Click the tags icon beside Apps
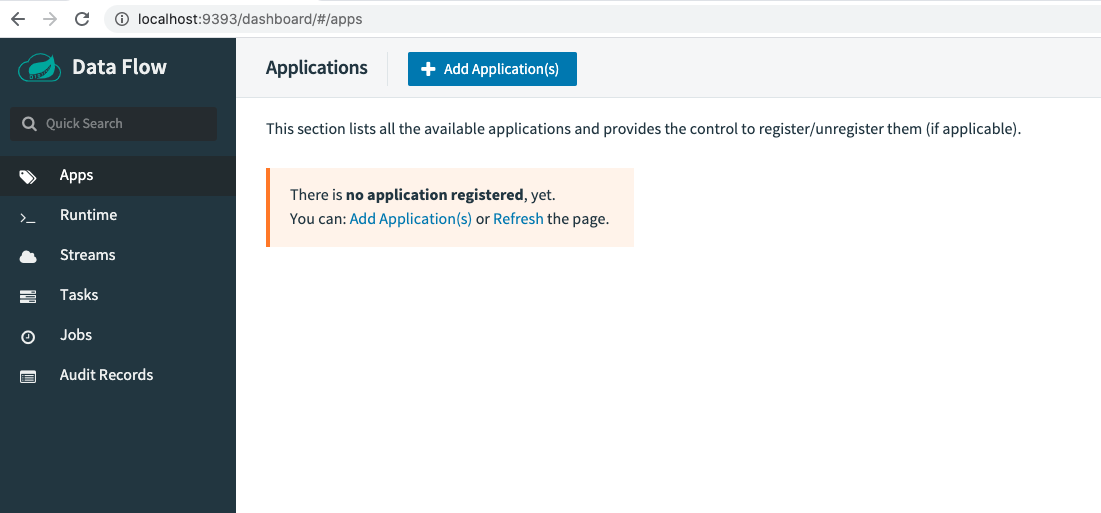Image resolution: width=1101 pixels, height=513 pixels. point(28,176)
